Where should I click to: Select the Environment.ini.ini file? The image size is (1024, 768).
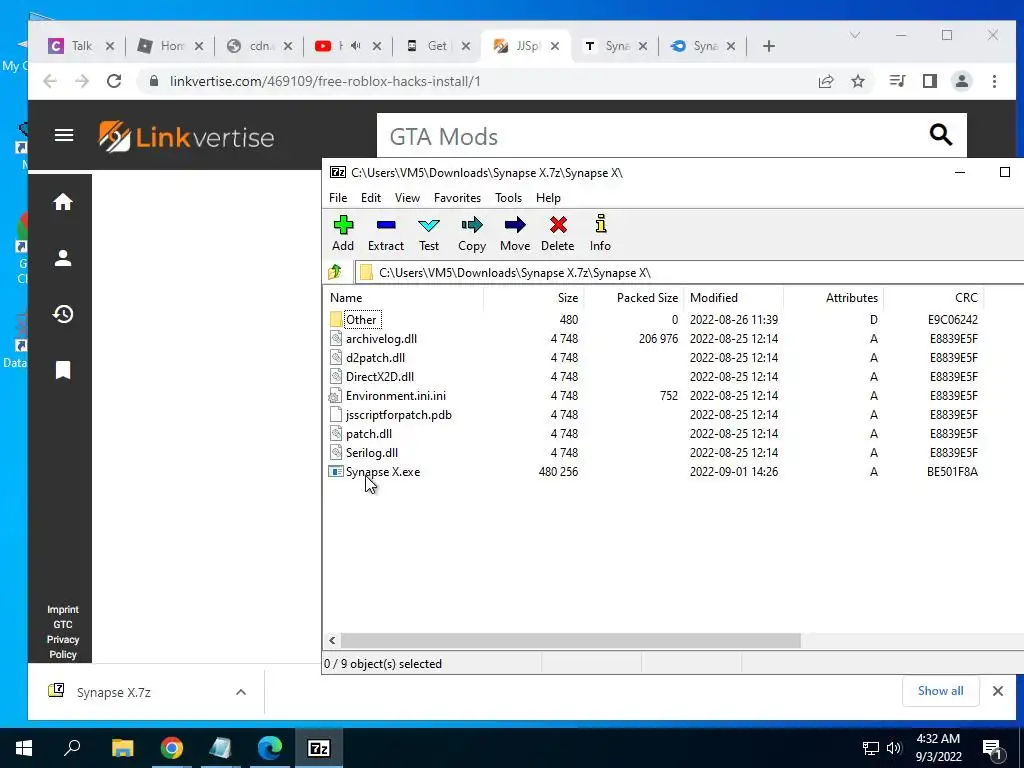396,396
